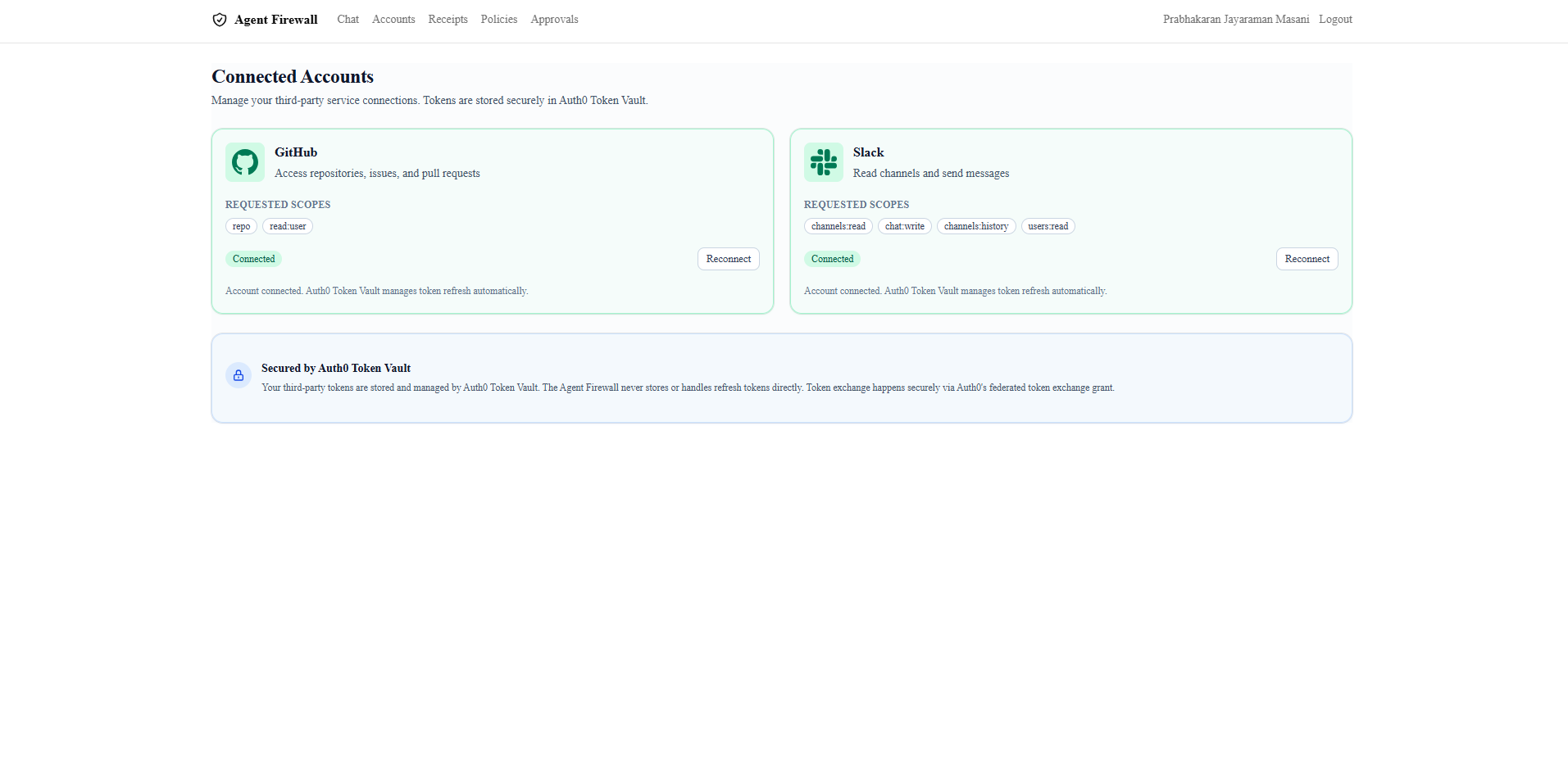
Task: Select the repo scope chip
Action: click(242, 226)
